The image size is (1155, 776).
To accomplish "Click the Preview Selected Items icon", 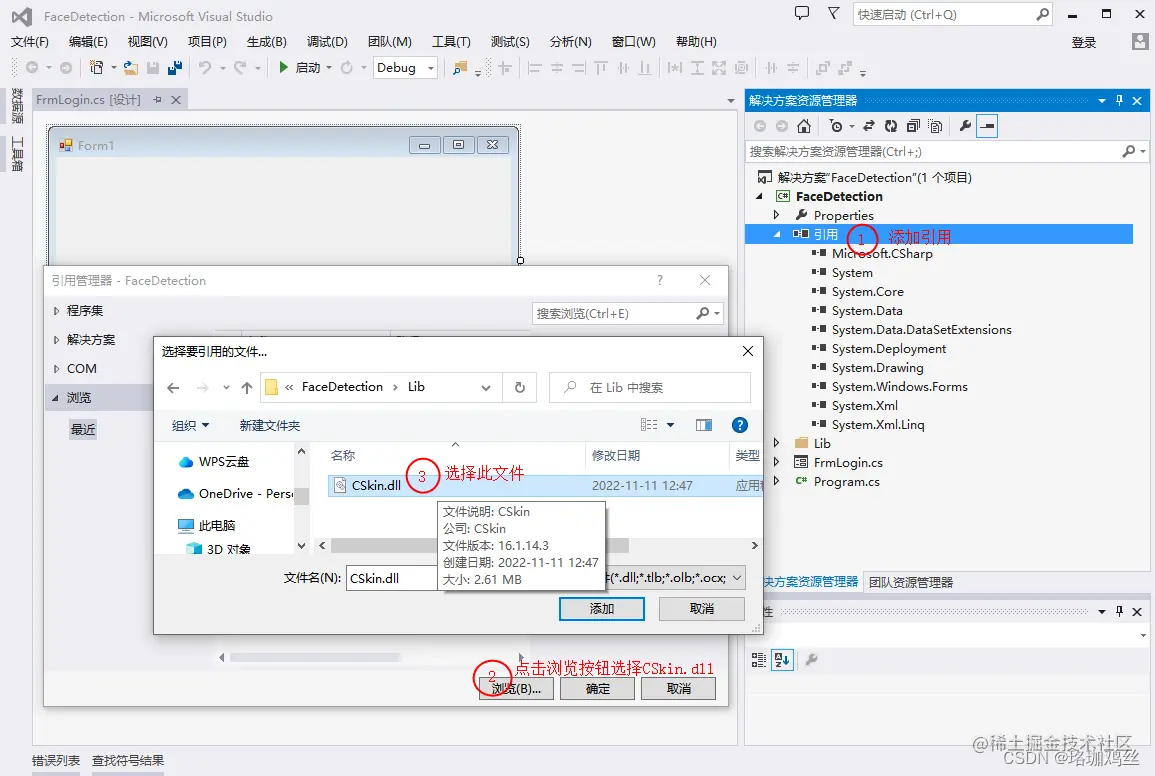I will coord(987,126).
